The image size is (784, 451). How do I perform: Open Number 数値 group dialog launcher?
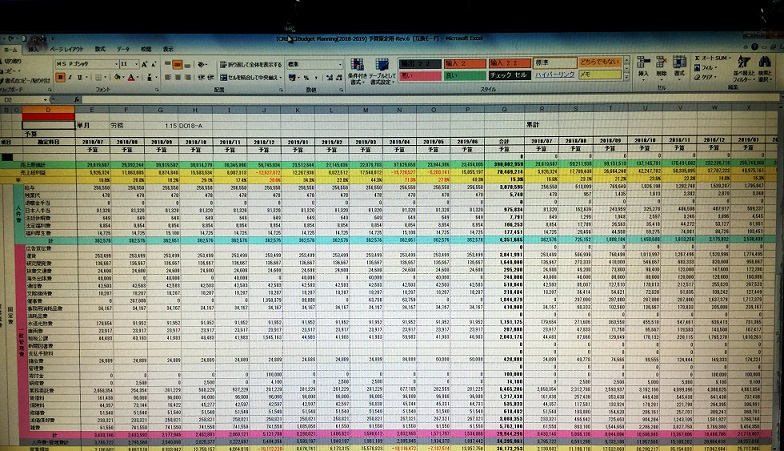pyautogui.click(x=341, y=90)
